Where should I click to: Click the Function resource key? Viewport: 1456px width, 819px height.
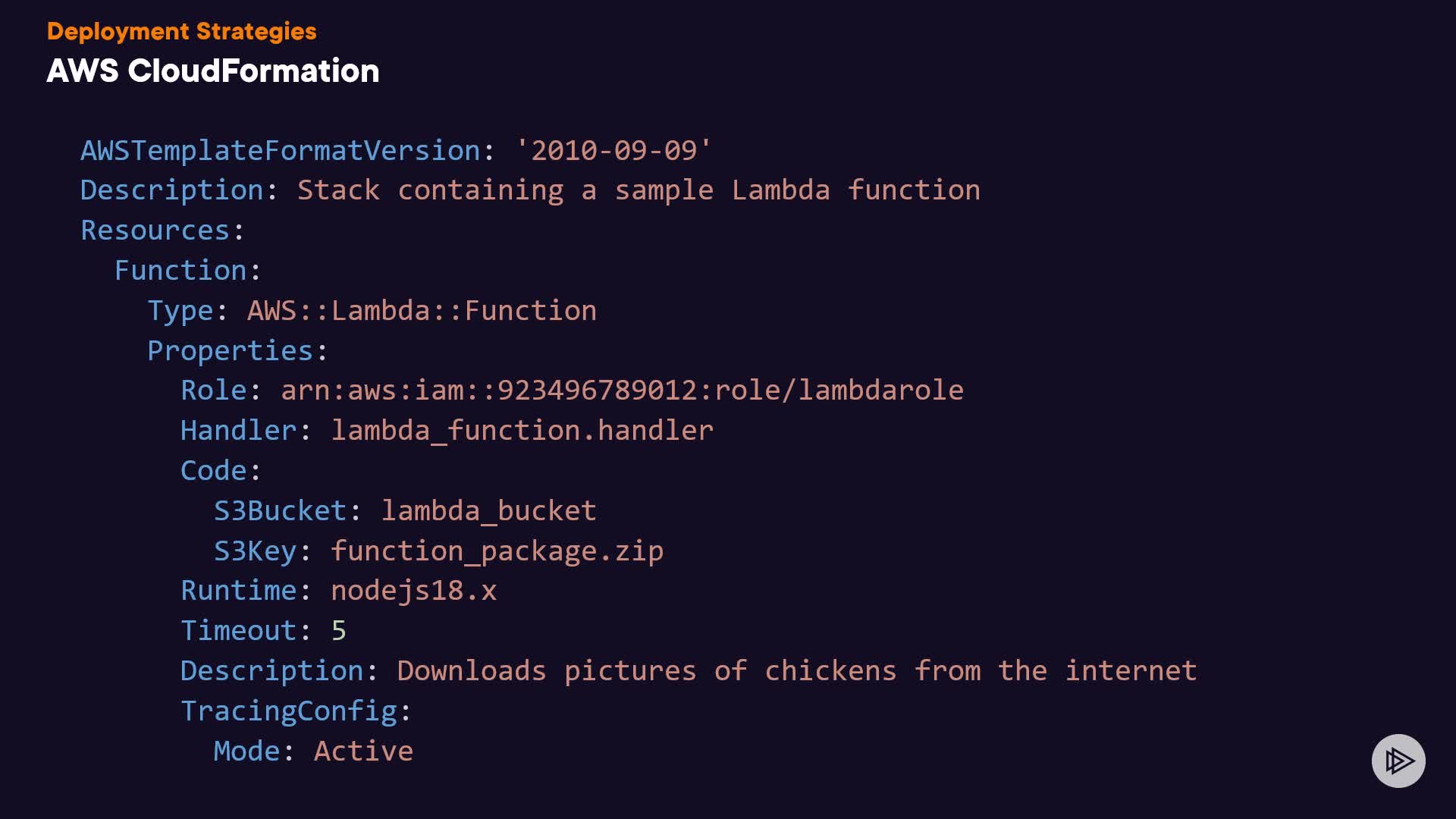tap(180, 270)
